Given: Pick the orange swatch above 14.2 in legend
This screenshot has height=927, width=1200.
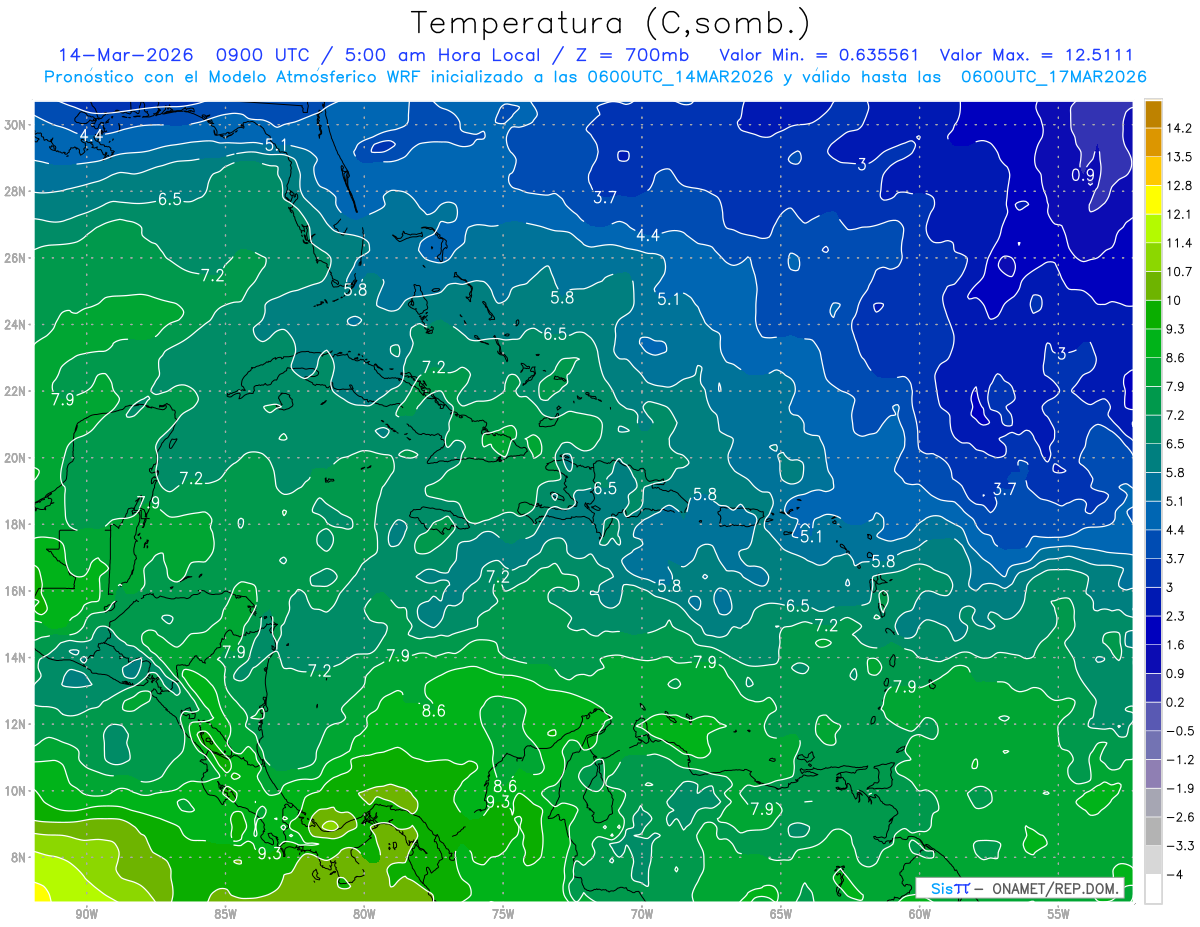Looking at the screenshot, I should [1153, 114].
